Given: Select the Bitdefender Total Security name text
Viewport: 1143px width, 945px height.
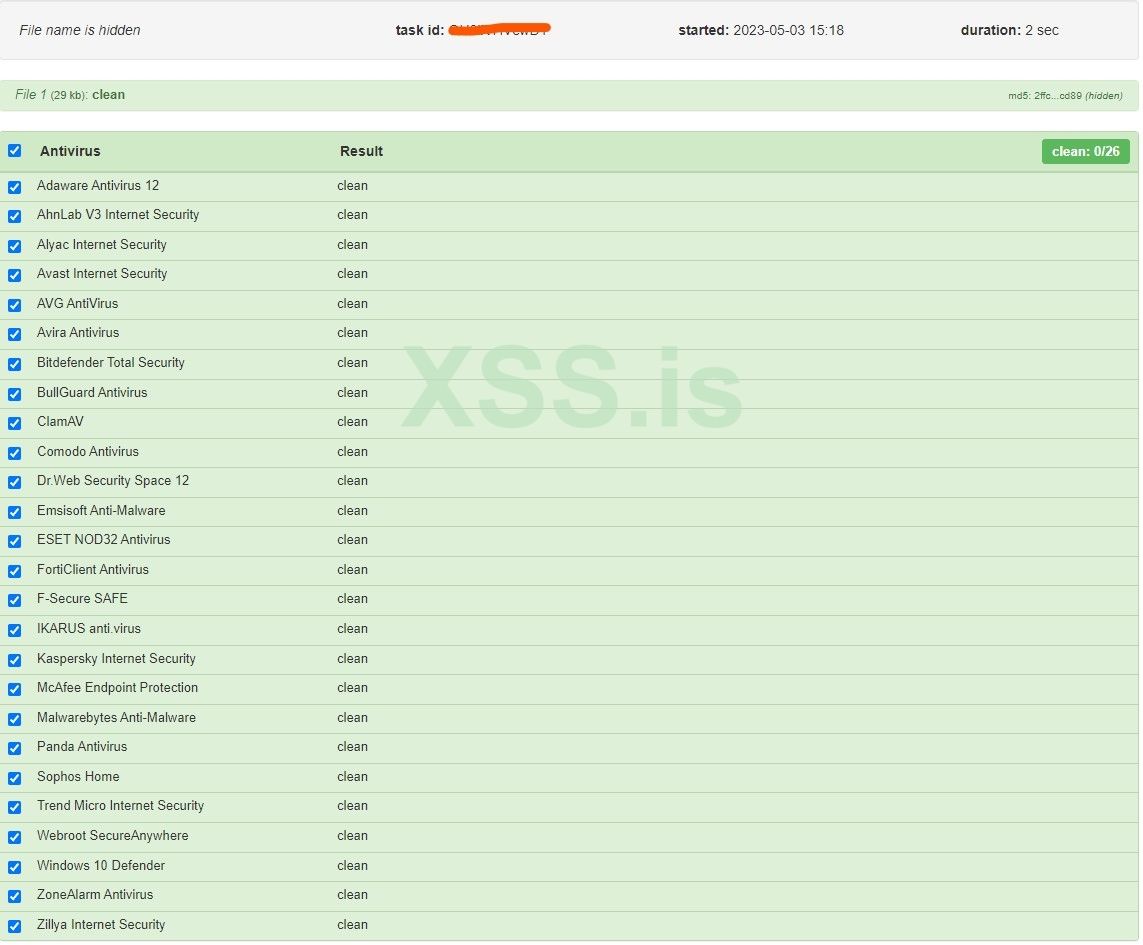Looking at the screenshot, I should [111, 362].
